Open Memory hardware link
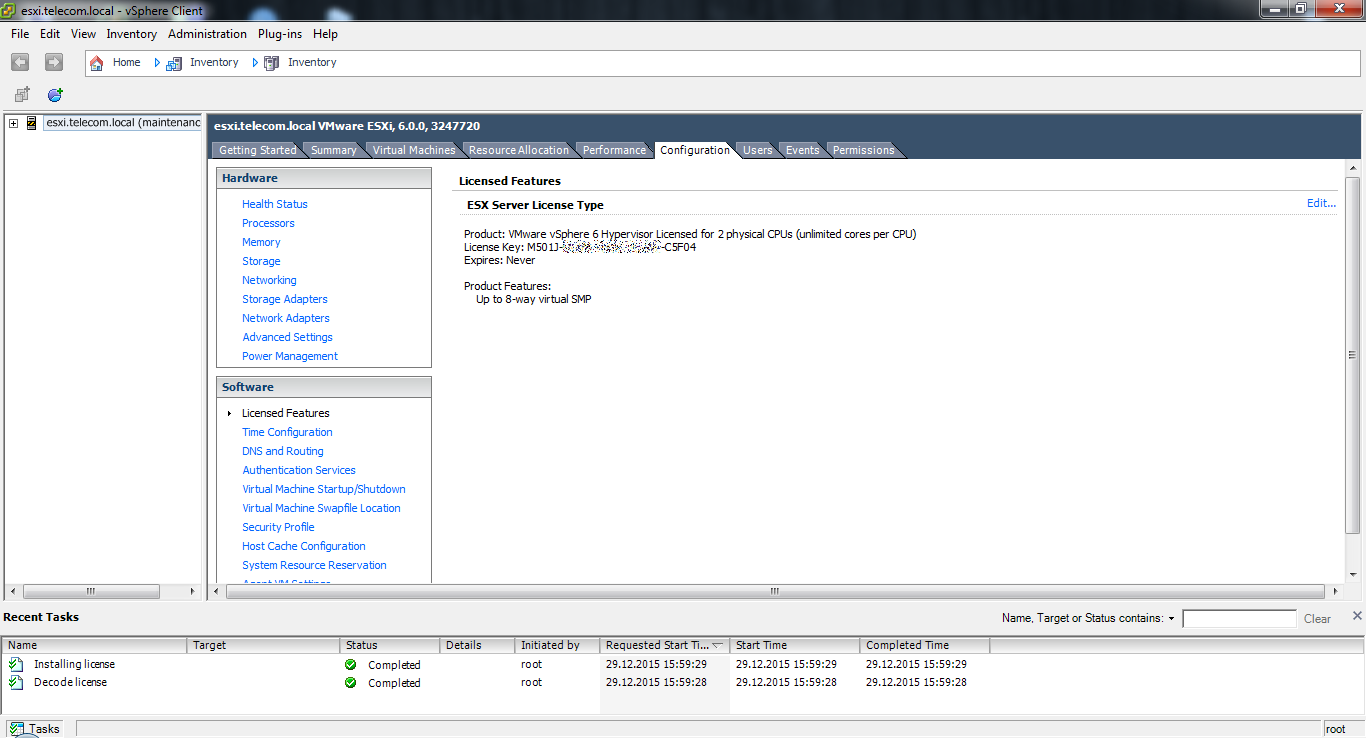The width and height of the screenshot is (1366, 738). [261, 242]
